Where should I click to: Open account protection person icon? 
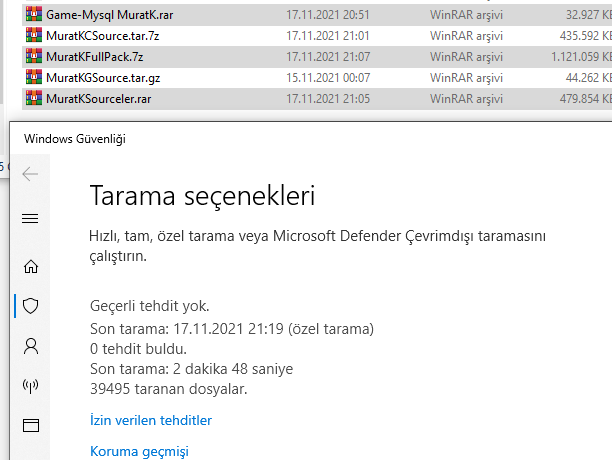31,346
